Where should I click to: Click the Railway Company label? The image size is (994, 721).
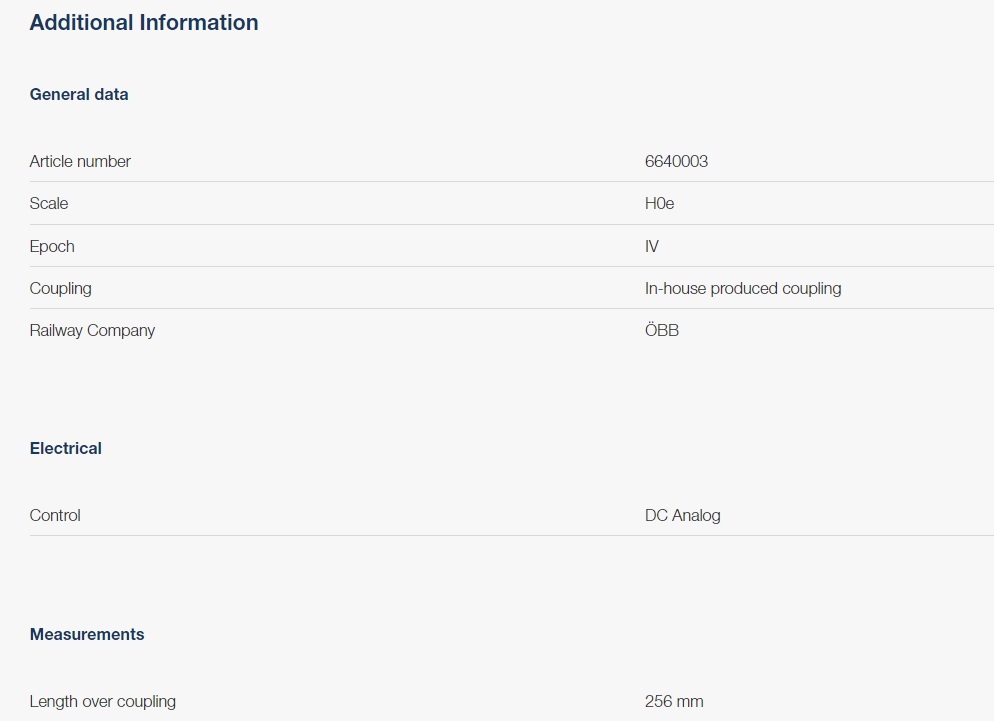pos(92,331)
